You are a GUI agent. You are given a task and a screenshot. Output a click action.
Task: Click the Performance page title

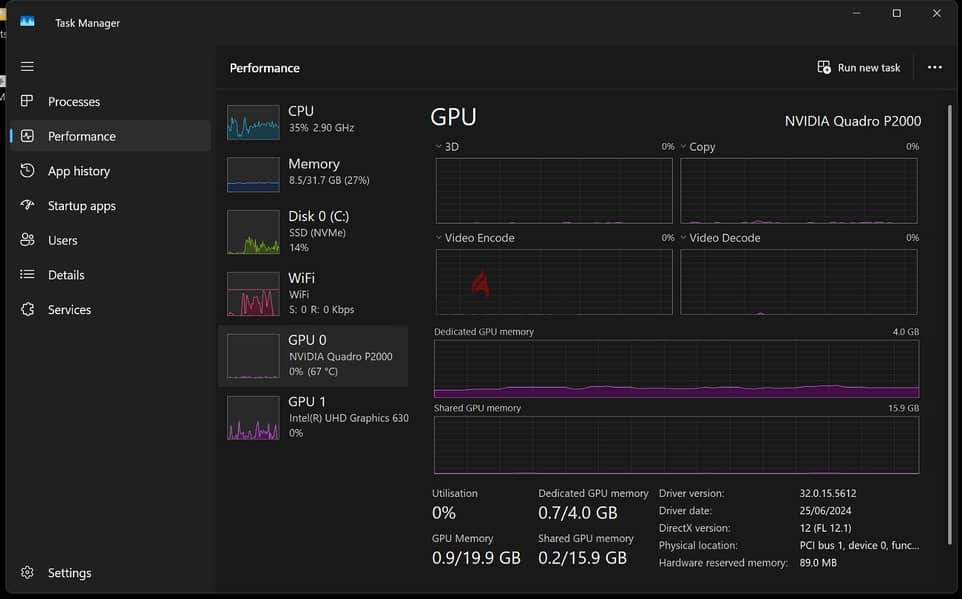click(x=264, y=68)
